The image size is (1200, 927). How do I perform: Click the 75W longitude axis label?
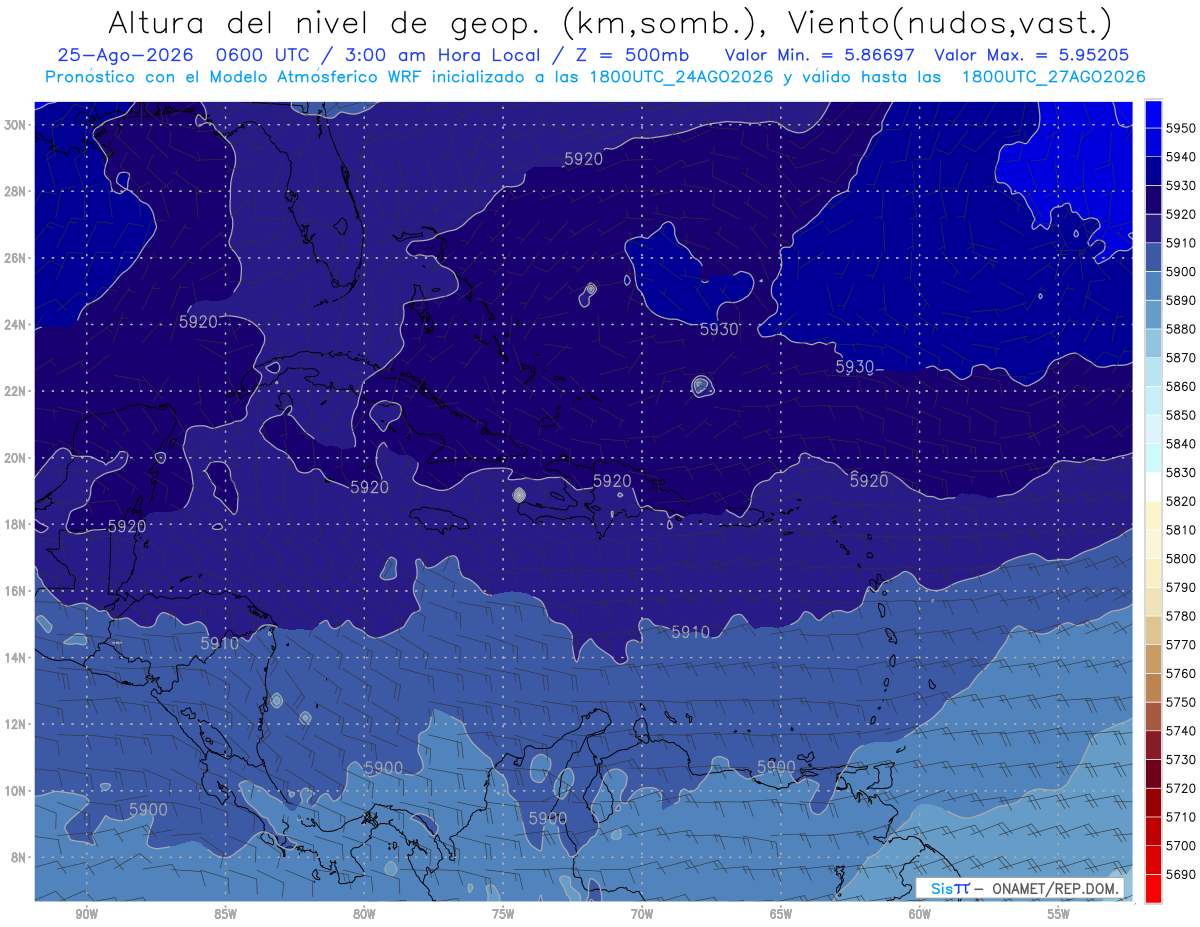click(x=503, y=914)
